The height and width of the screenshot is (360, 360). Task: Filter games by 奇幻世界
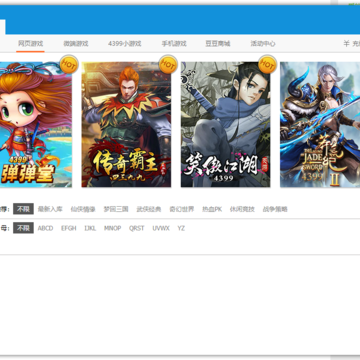182,209
